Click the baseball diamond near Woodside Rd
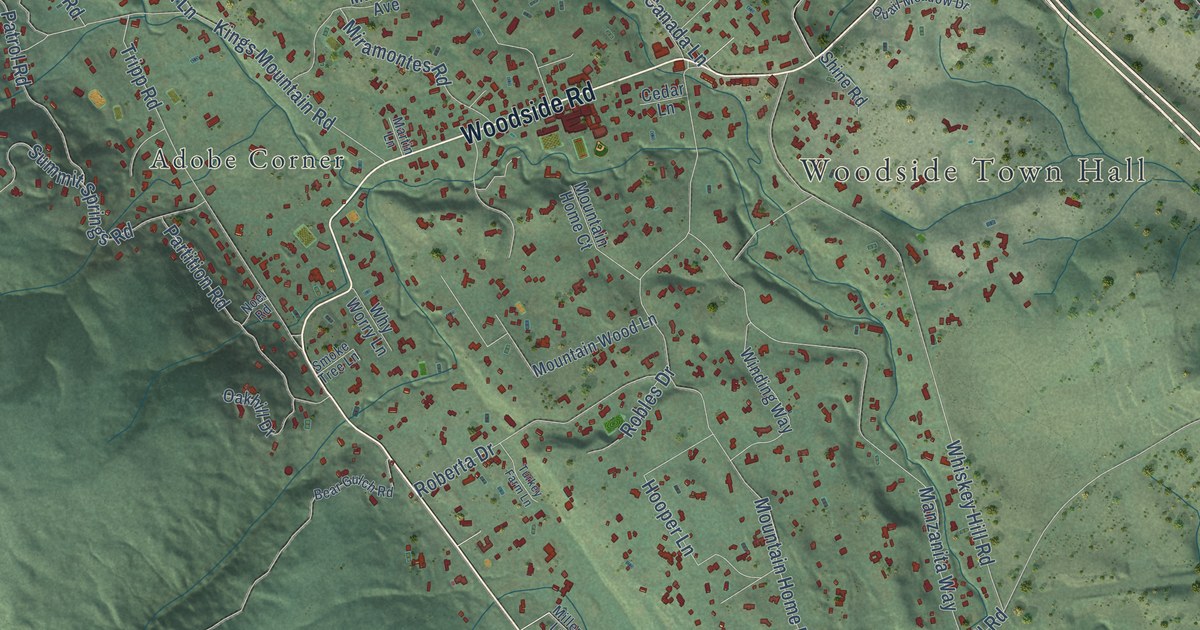 (601, 148)
